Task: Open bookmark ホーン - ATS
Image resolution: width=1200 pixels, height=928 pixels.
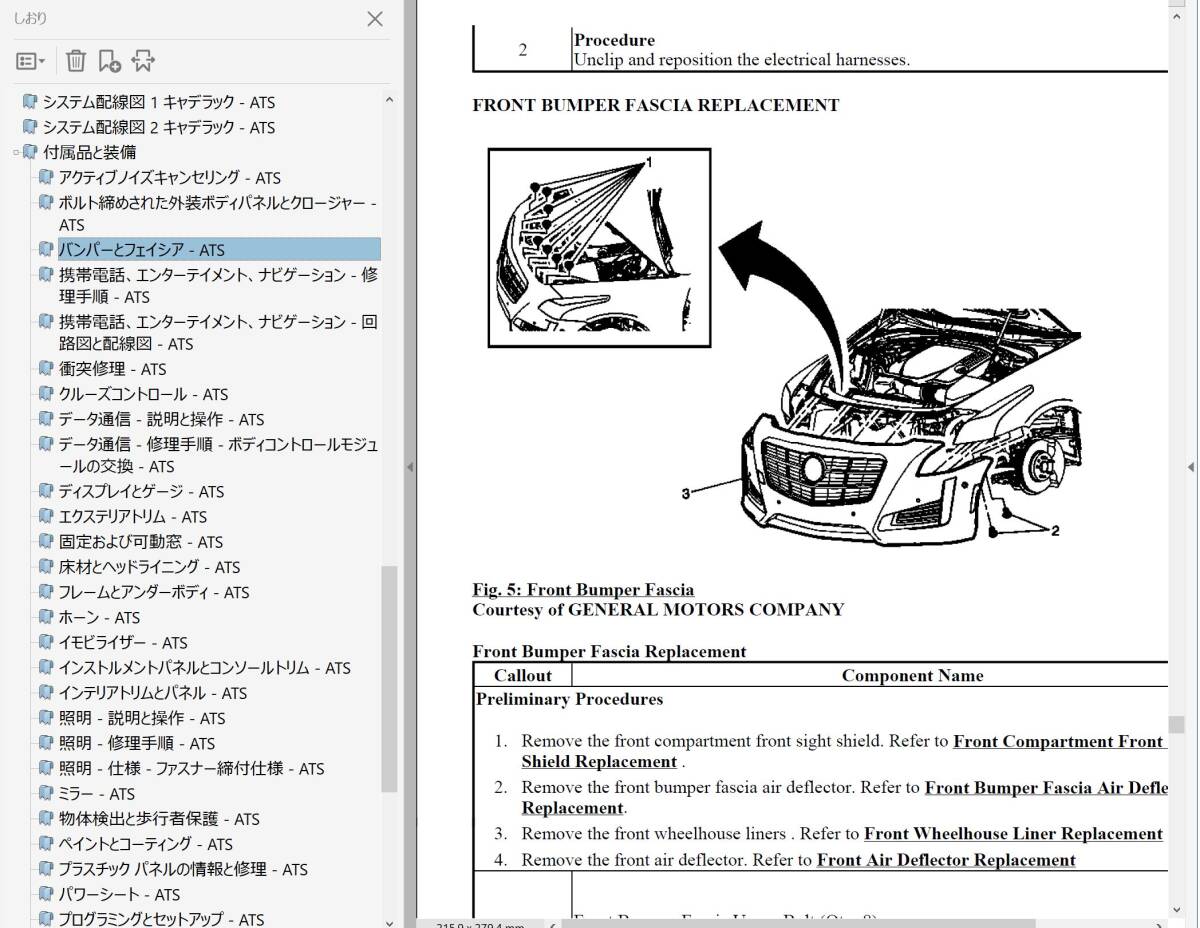Action: [x=99, y=618]
